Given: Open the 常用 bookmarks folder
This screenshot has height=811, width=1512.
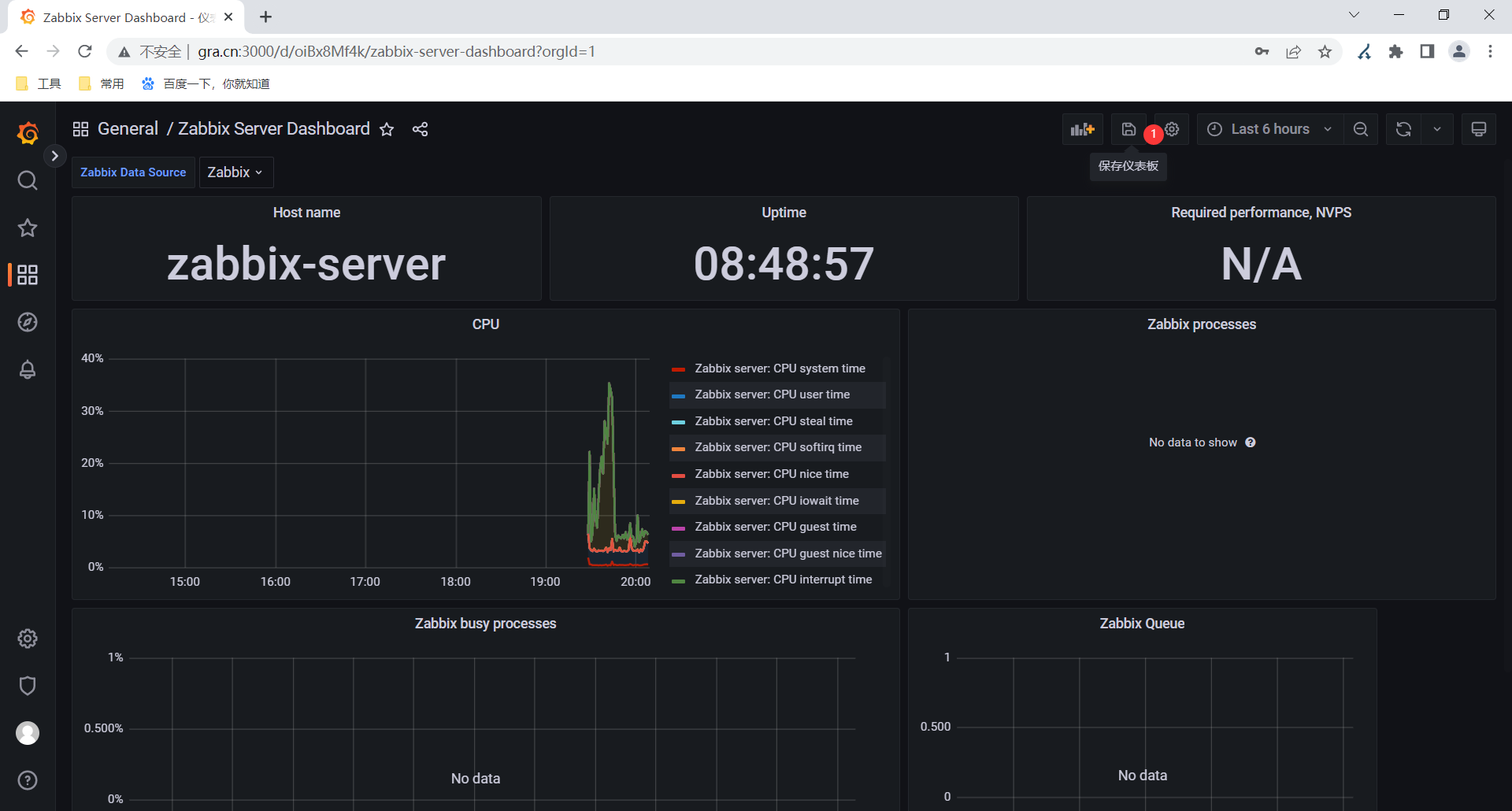Looking at the screenshot, I should click(x=102, y=84).
